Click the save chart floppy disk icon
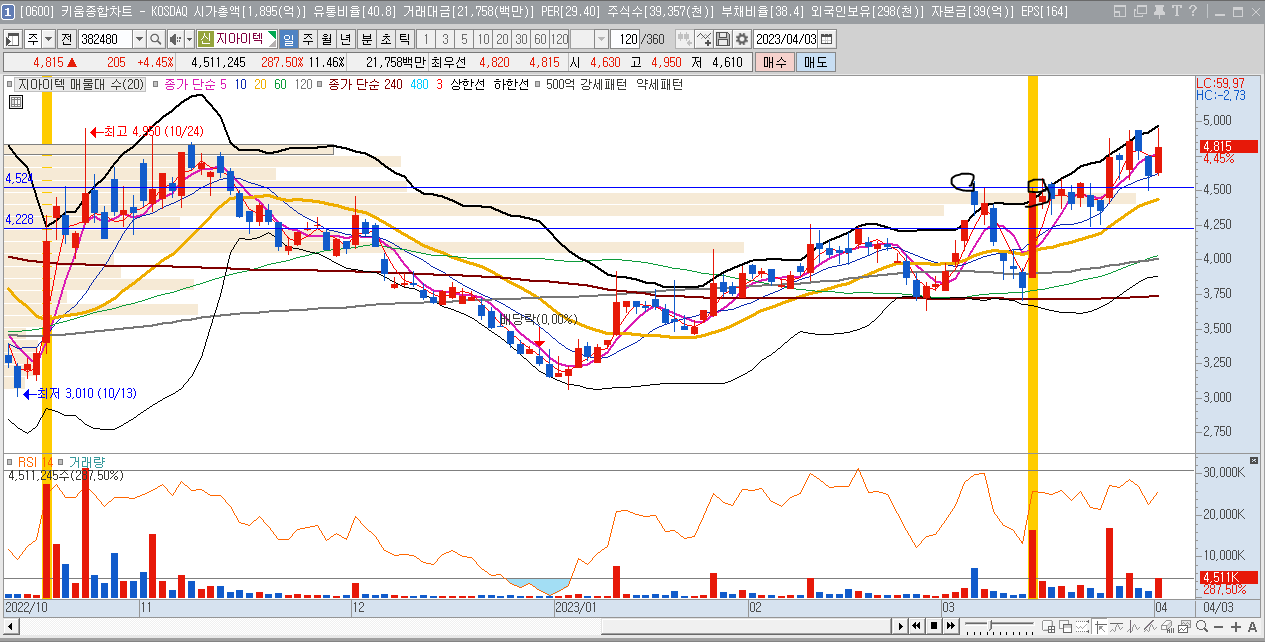Viewport: 1265px width, 642px height. tap(724, 39)
